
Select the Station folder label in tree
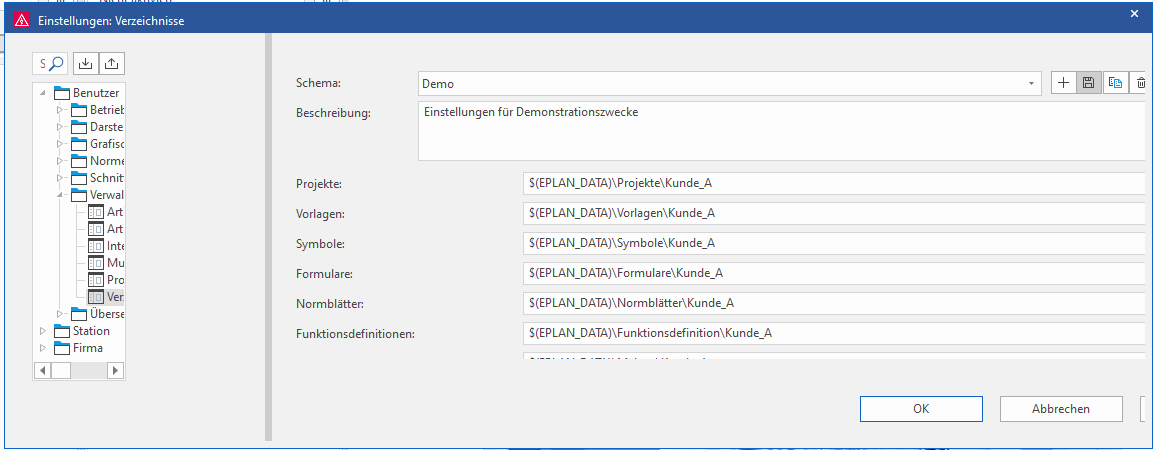[x=91, y=331]
